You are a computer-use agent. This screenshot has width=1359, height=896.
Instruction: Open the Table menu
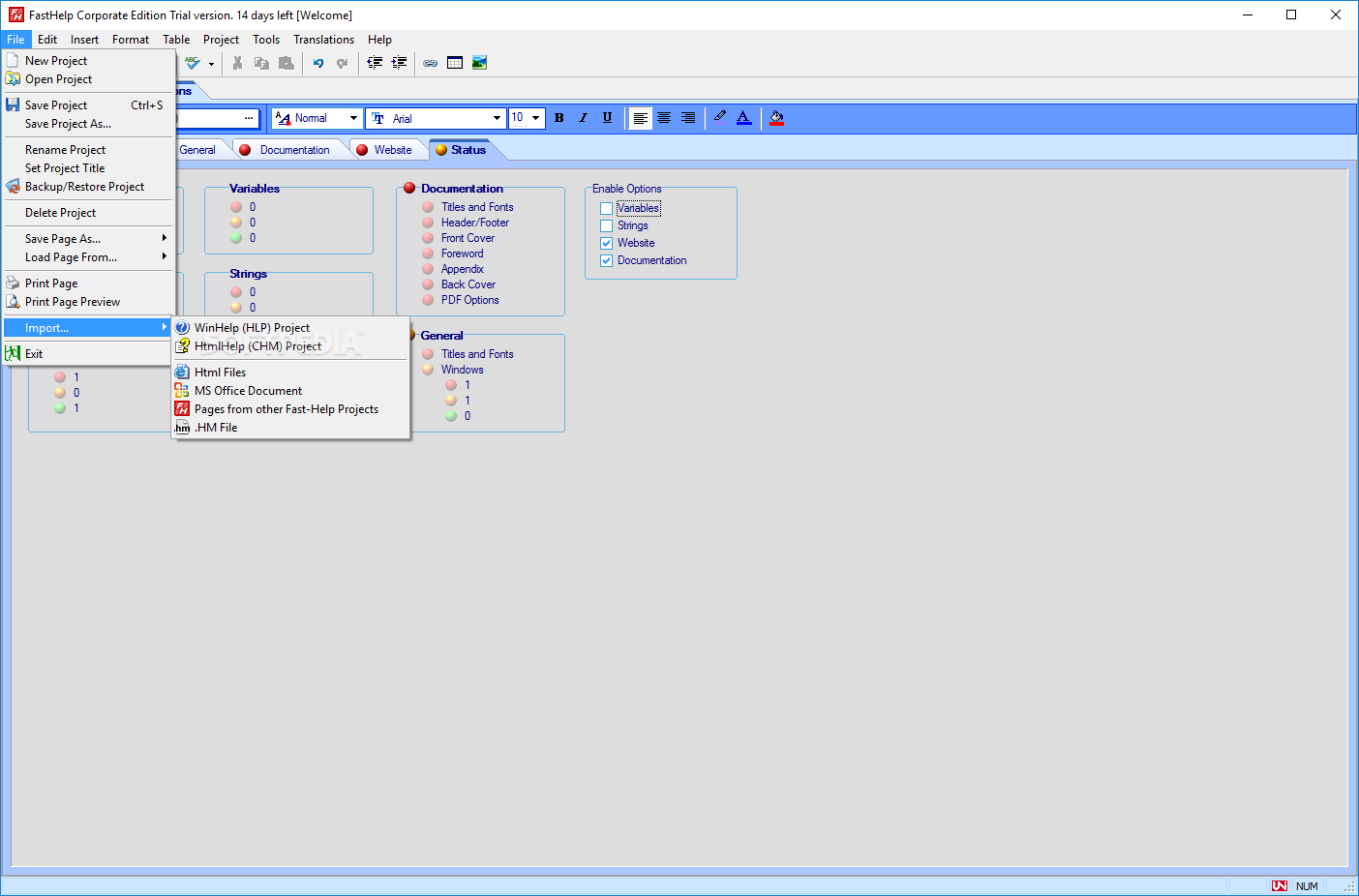click(x=176, y=40)
